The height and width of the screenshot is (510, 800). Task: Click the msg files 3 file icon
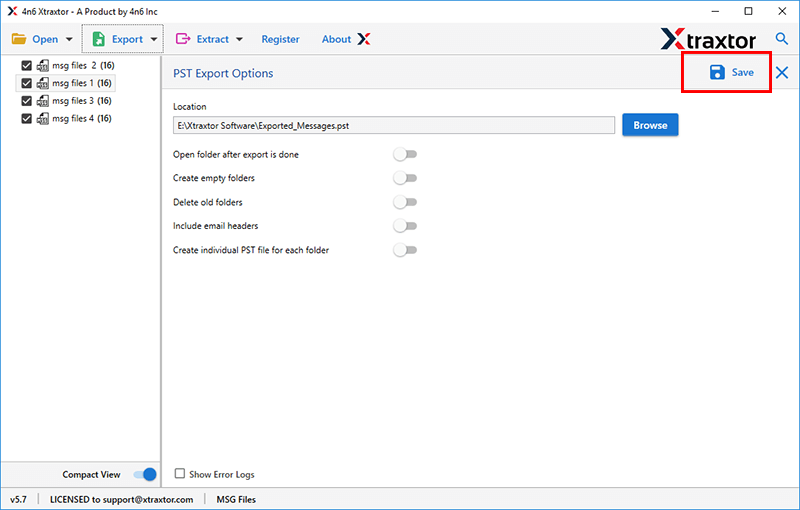click(43, 101)
